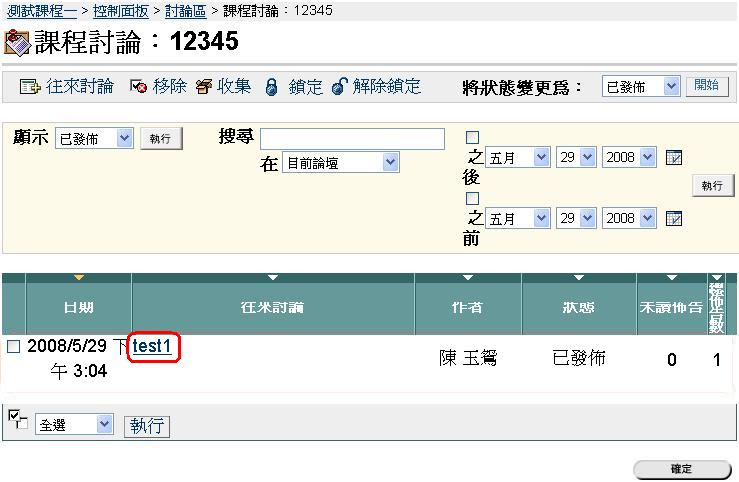
Task: Enable the 之前 date filter checkbox
Action: (x=473, y=199)
